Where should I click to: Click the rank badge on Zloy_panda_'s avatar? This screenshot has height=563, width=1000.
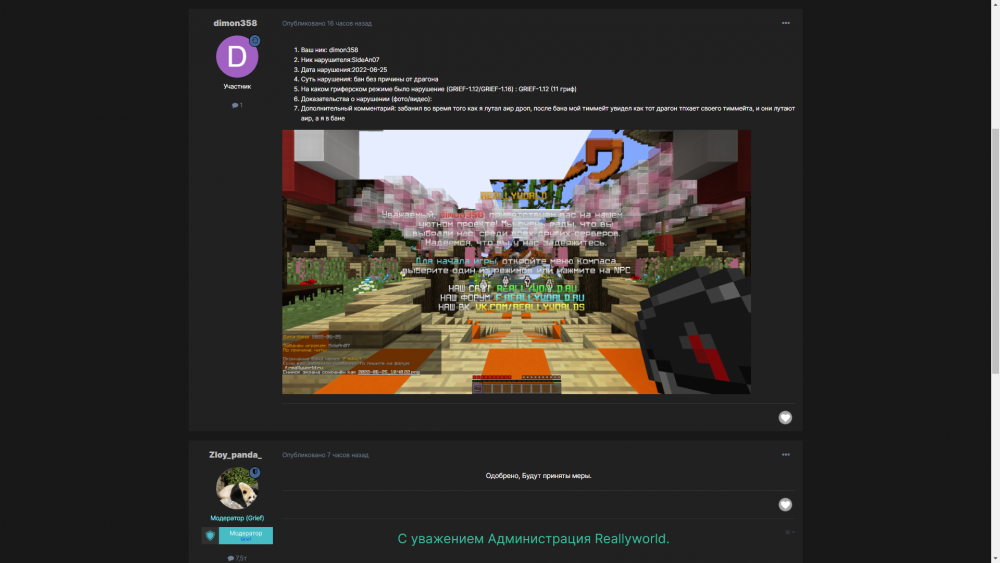pos(254,472)
